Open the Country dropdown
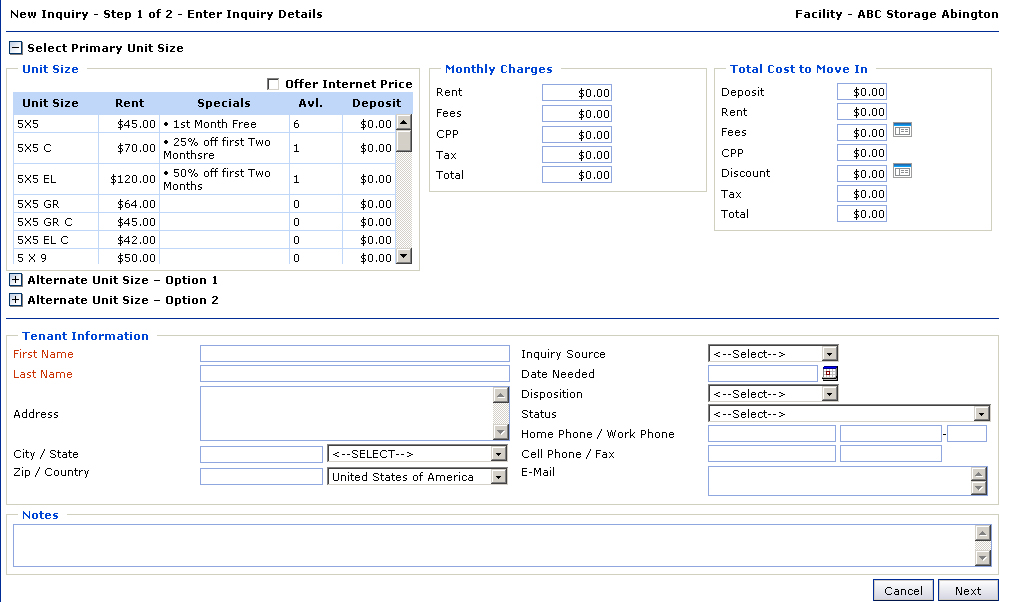 click(x=417, y=477)
